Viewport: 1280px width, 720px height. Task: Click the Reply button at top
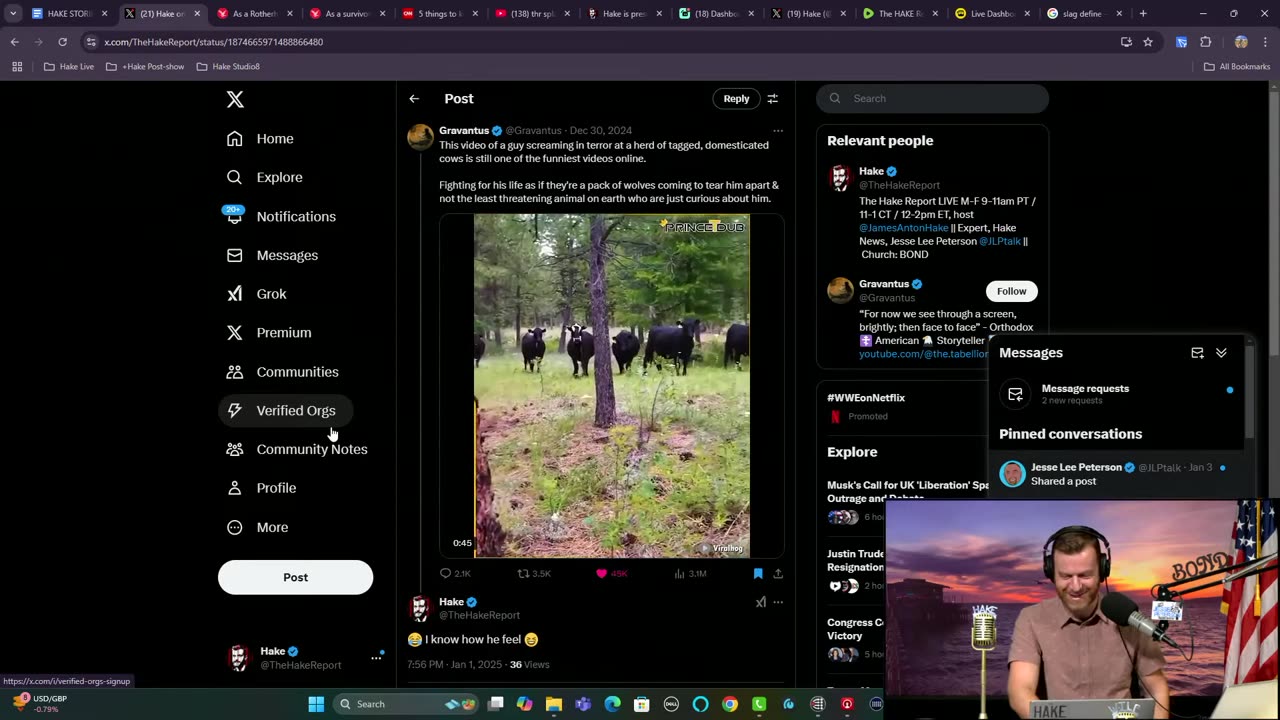(736, 98)
